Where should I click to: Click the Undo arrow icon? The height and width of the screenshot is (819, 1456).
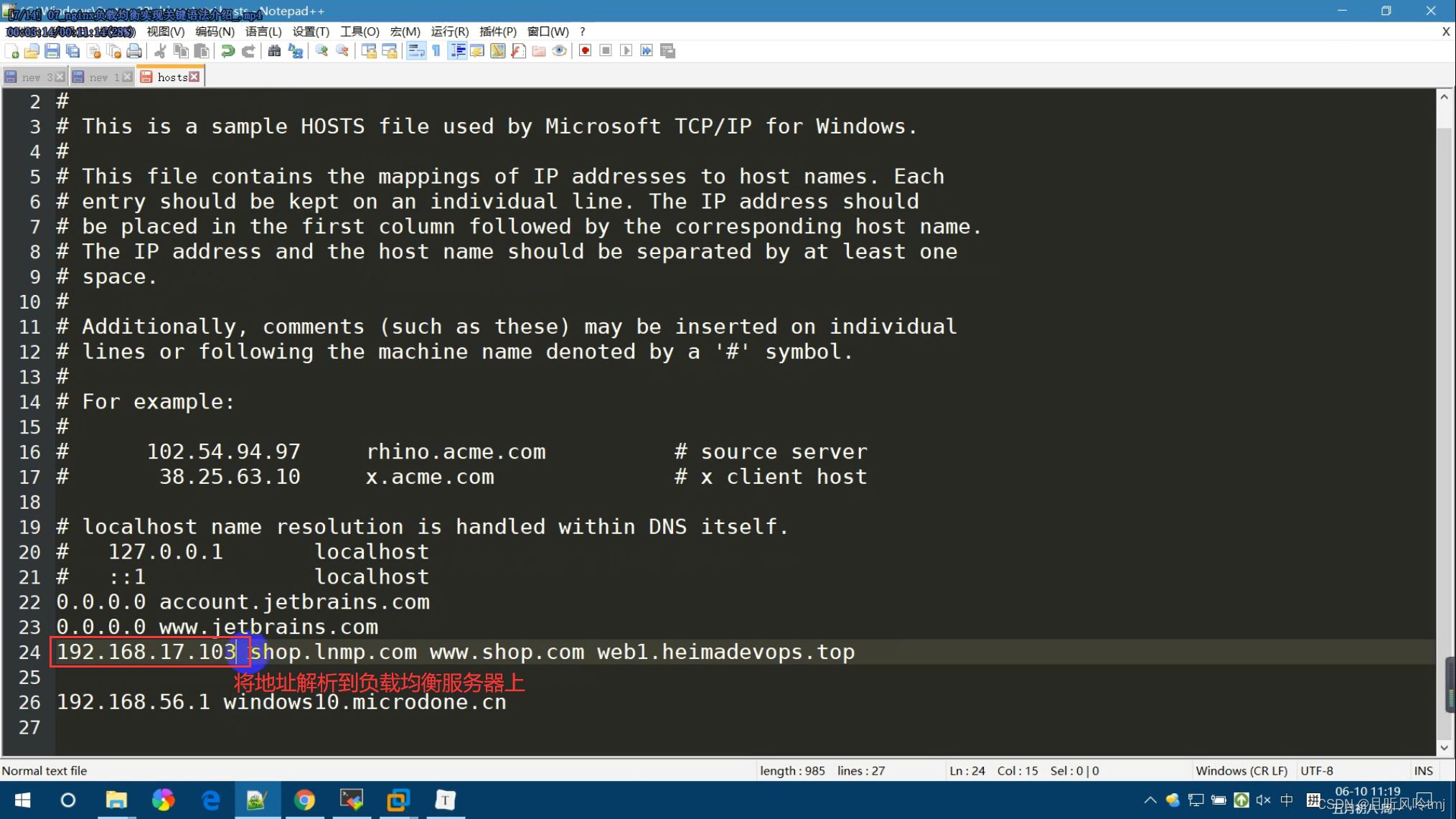tap(227, 51)
